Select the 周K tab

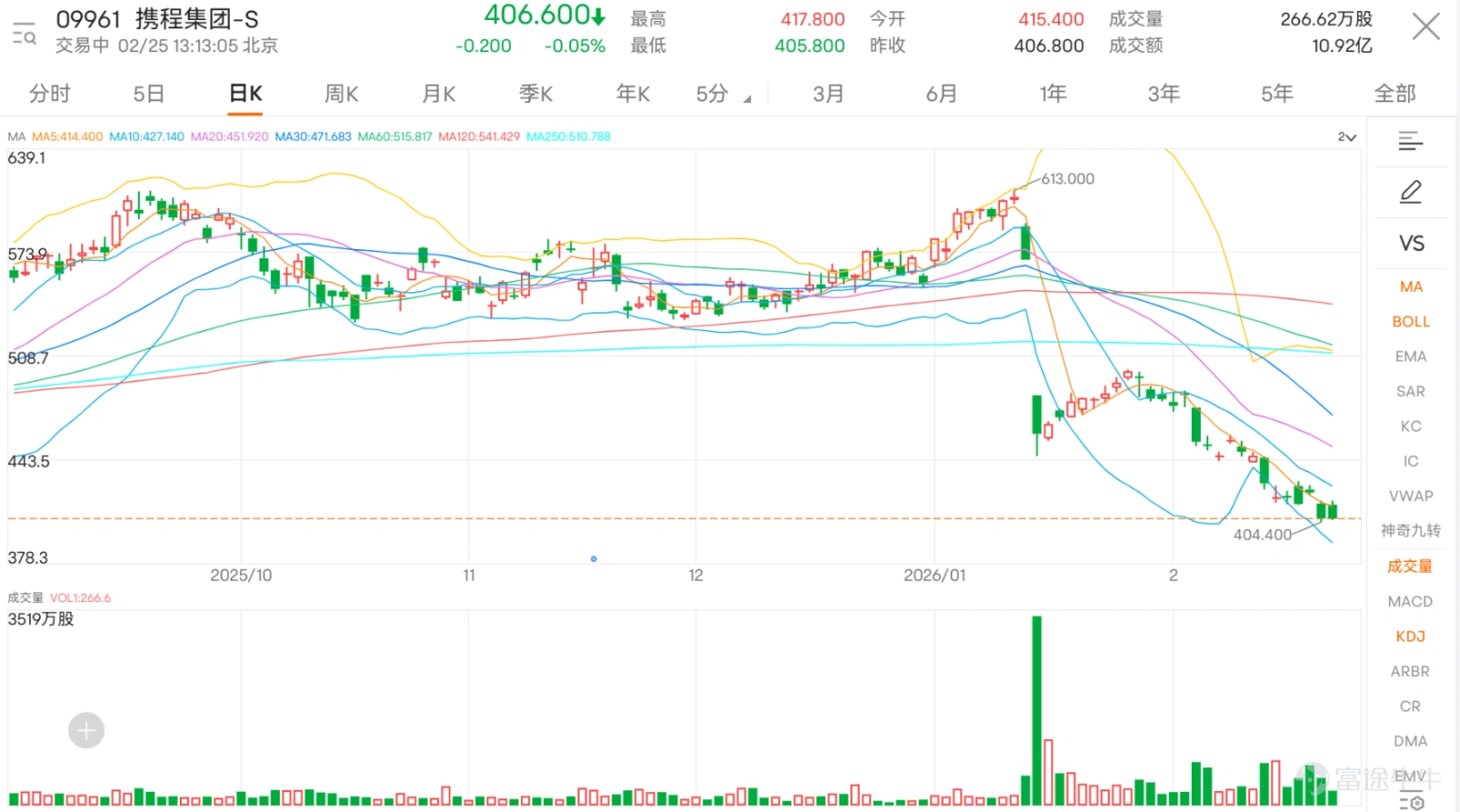341,93
